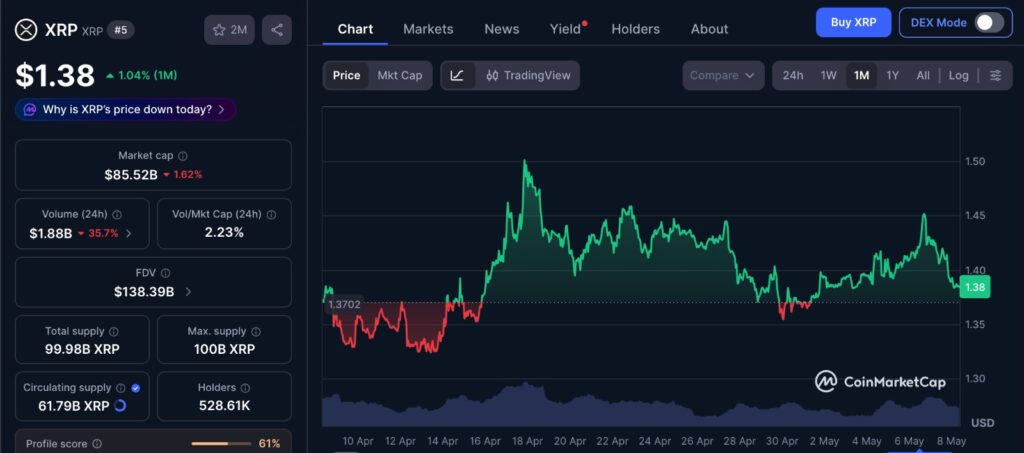Click the 61.79B XRP circulating supply
This screenshot has height=453, width=1024.
[x=74, y=406]
